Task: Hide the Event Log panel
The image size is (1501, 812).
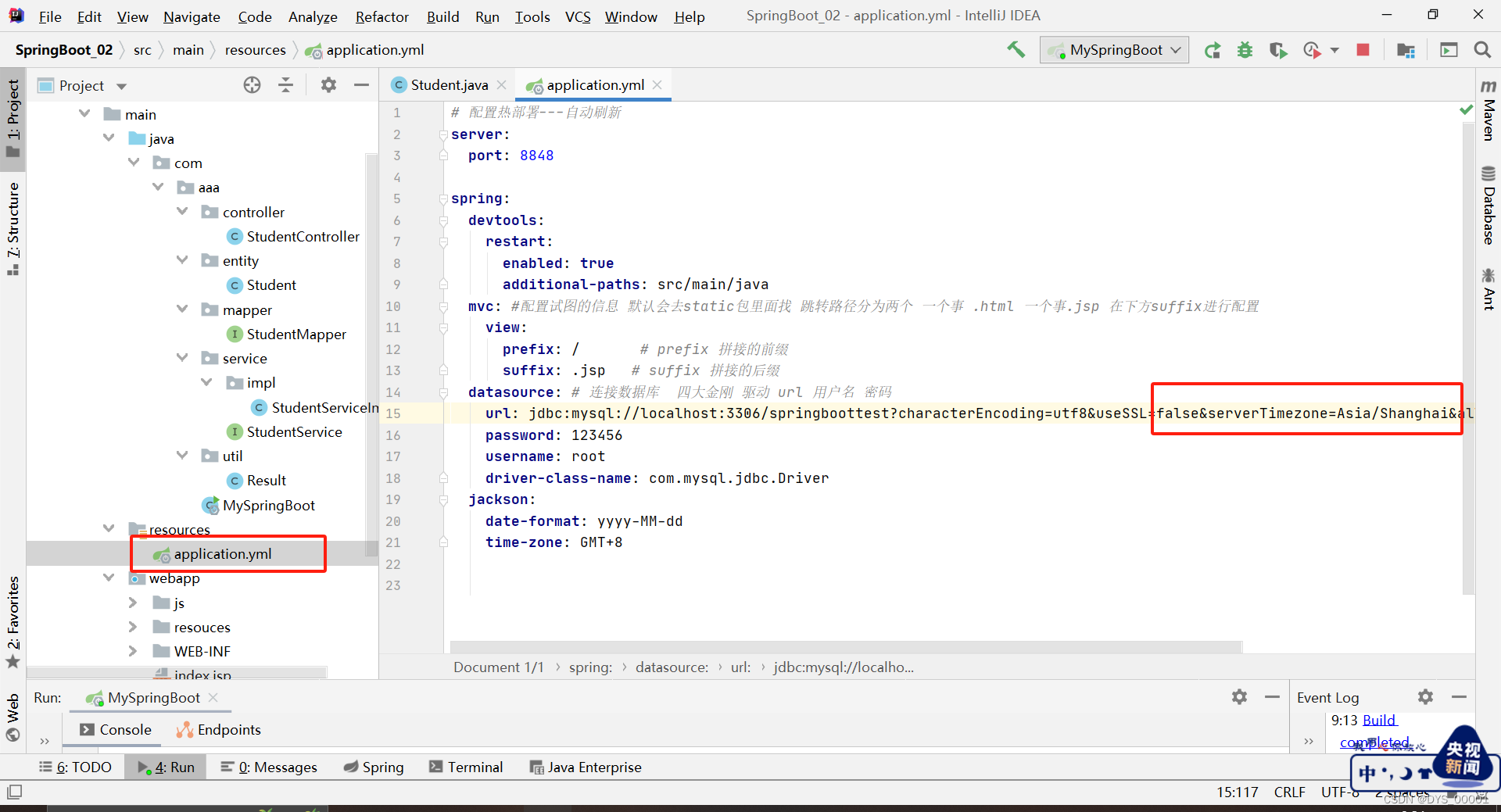Action: point(1458,696)
